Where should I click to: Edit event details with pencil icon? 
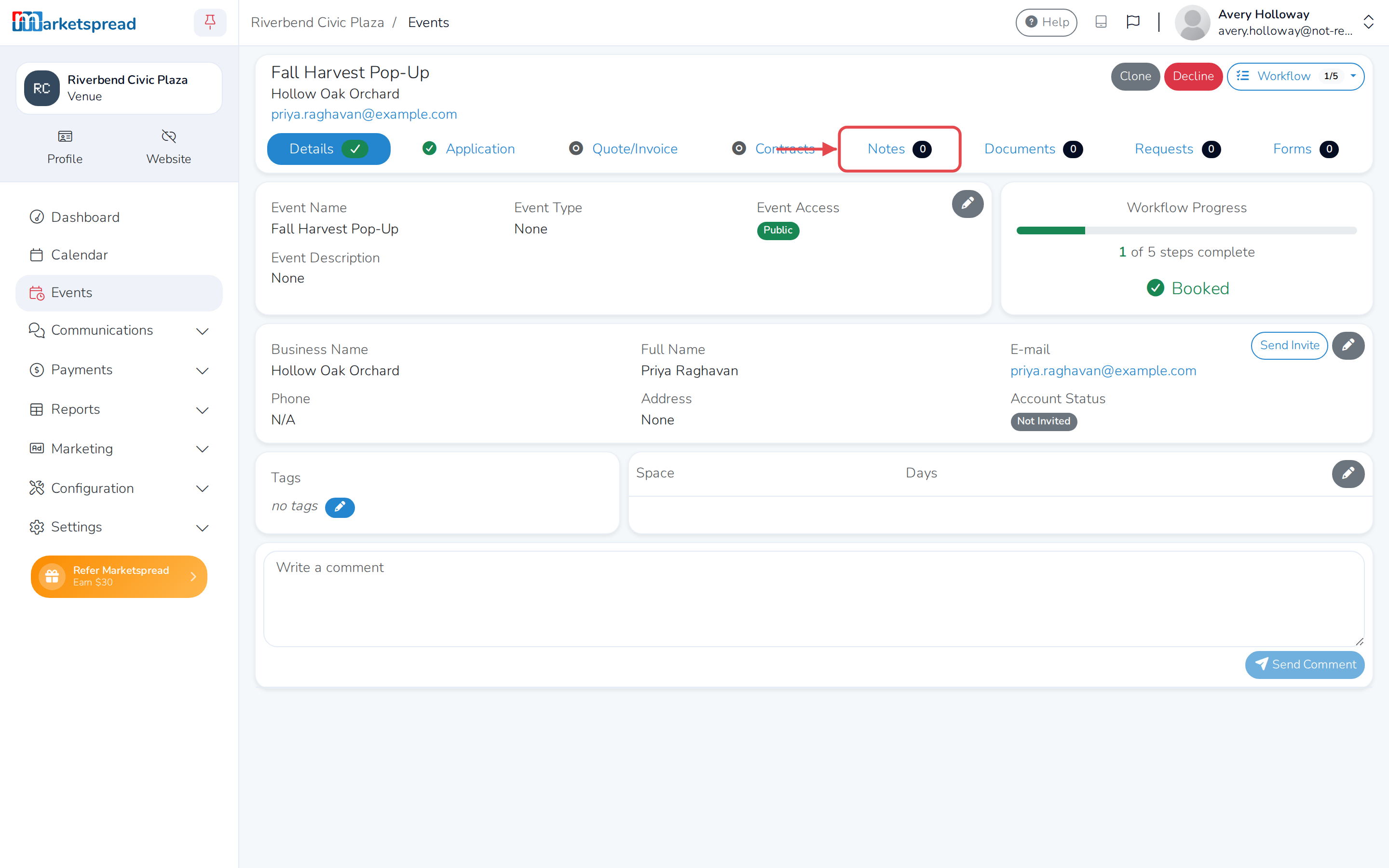click(967, 204)
